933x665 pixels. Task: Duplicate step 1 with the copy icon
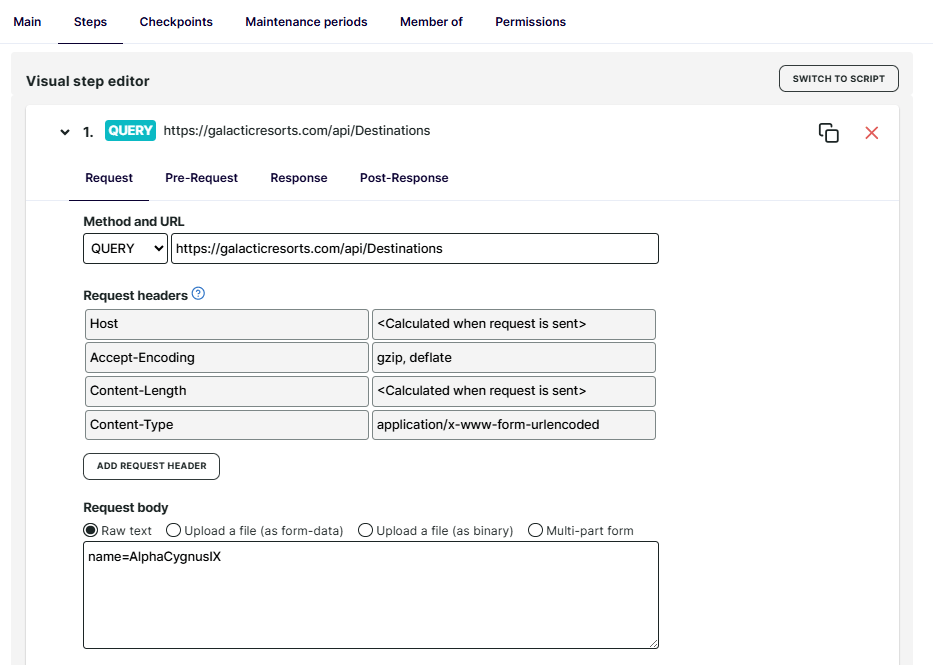pos(828,133)
